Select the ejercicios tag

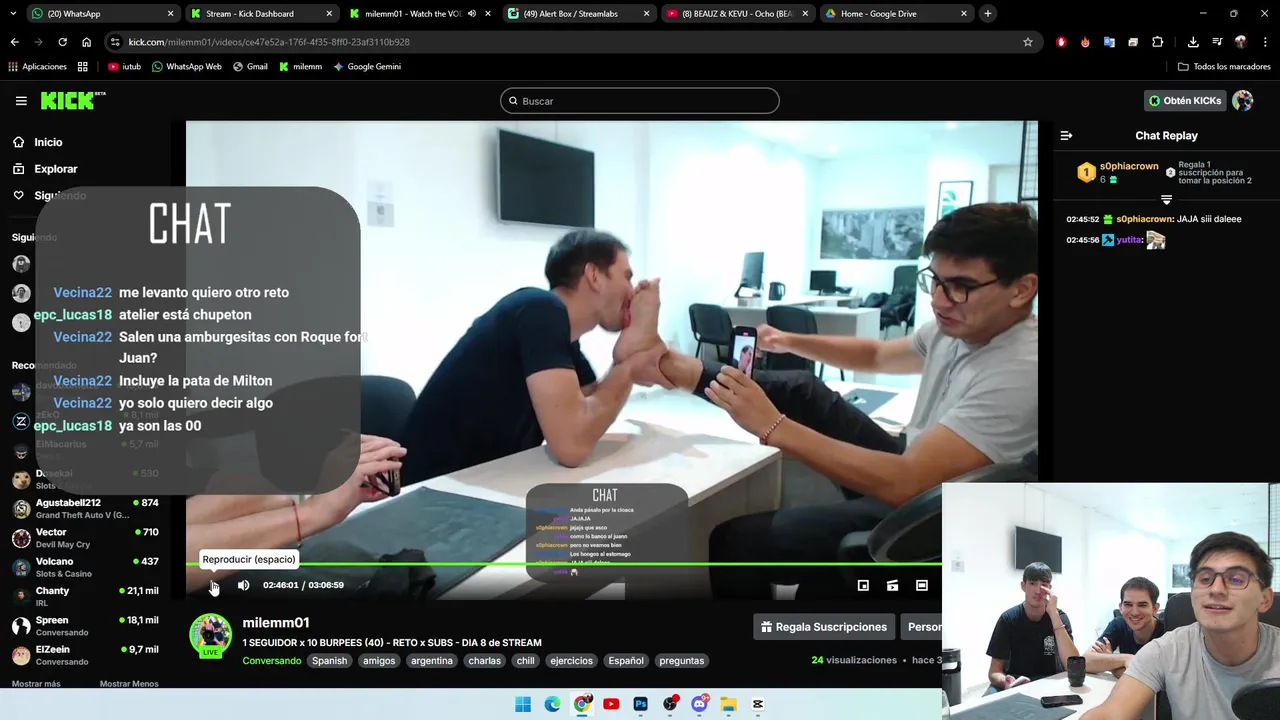tap(572, 661)
